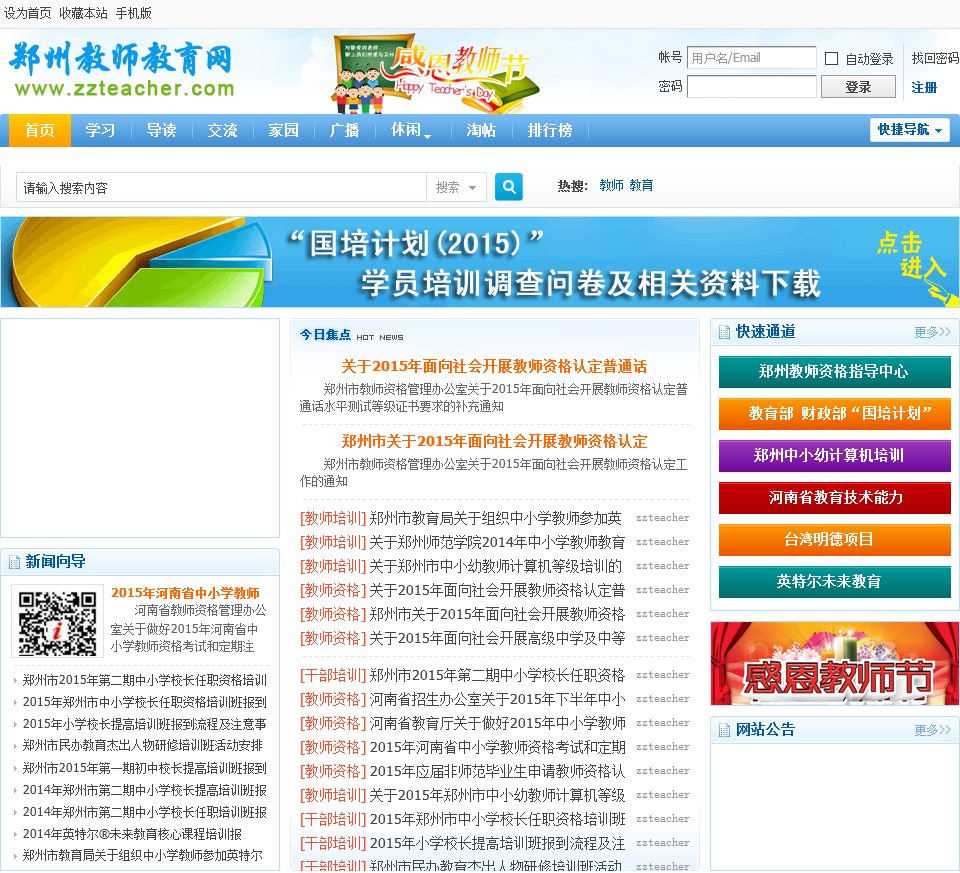Expand the 休闲 menu arrow

click(x=427, y=136)
